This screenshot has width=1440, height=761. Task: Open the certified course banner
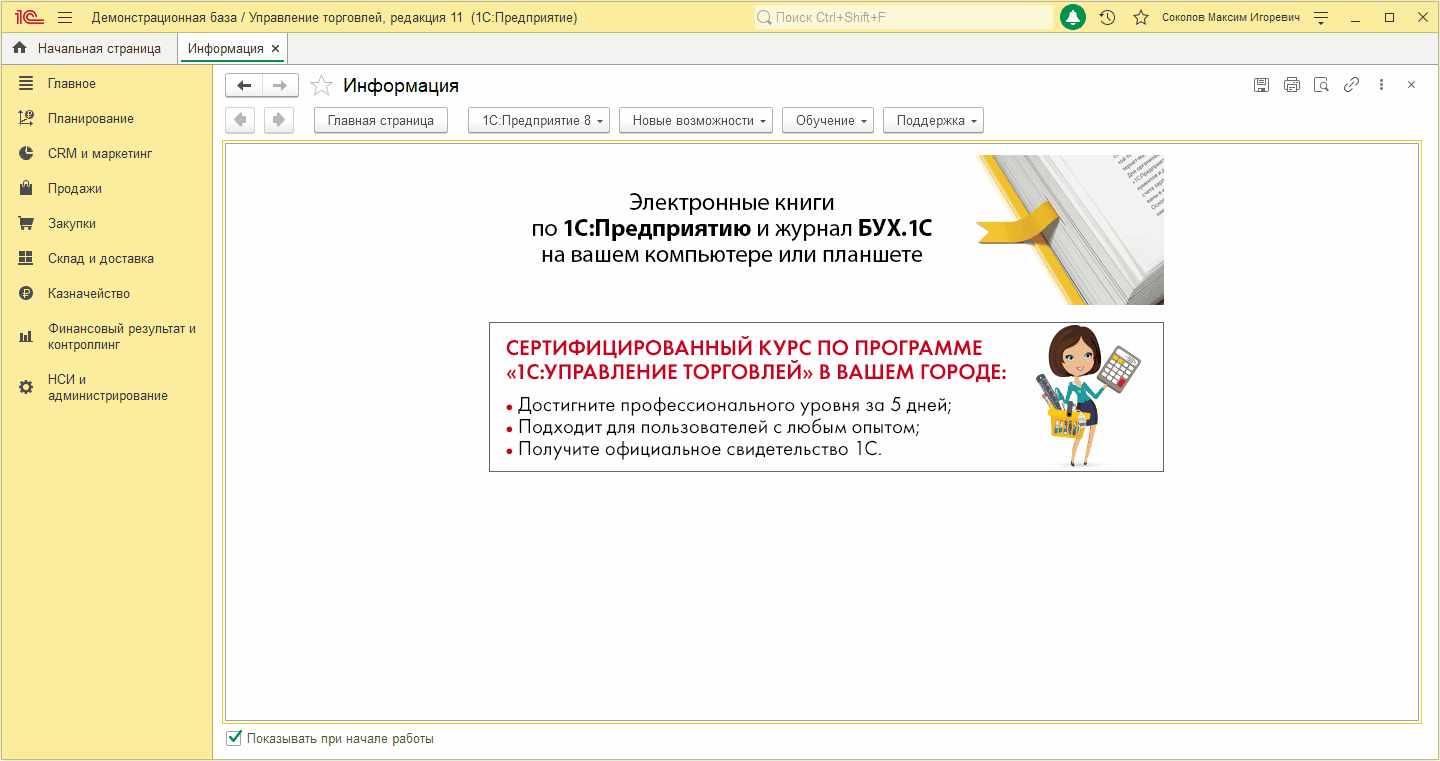click(826, 397)
